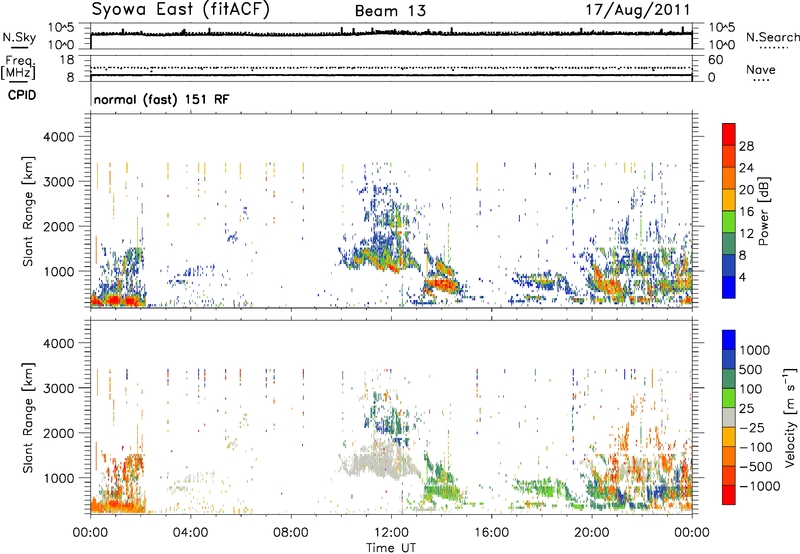Click the red top segment of Power colorbar
The width and height of the screenshot is (800, 554).
coord(729,134)
